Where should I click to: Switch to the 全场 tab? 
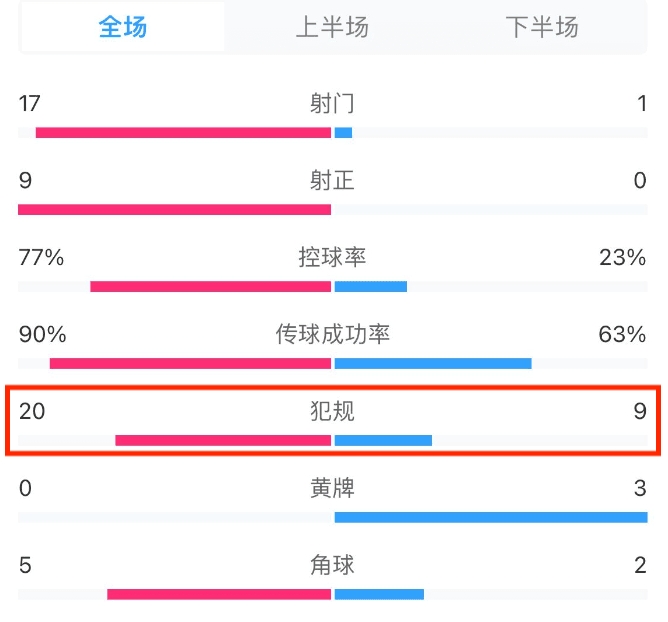point(123,27)
